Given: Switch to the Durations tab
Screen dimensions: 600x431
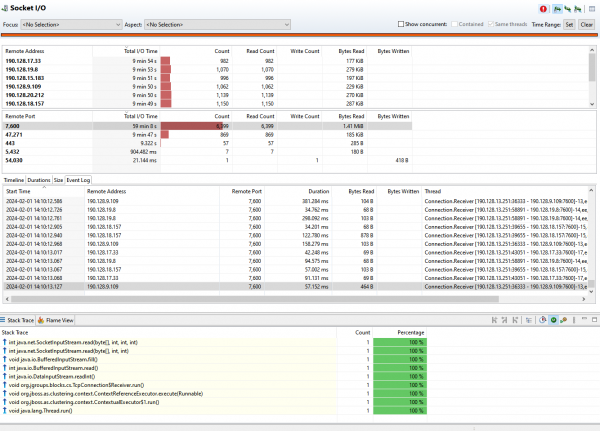Looking at the screenshot, I should click(x=39, y=180).
